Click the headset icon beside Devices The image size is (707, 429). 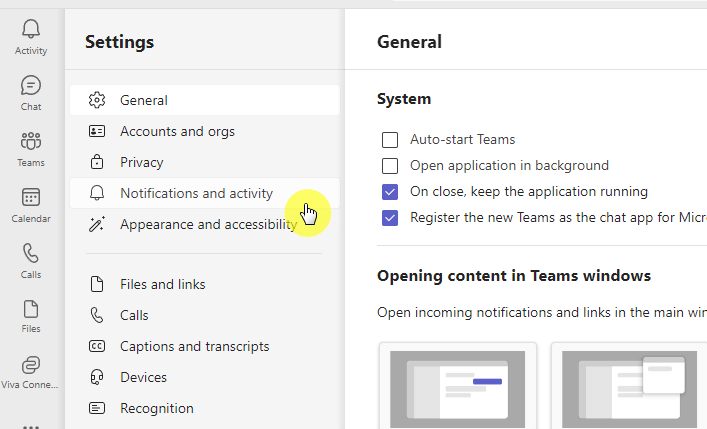97,377
